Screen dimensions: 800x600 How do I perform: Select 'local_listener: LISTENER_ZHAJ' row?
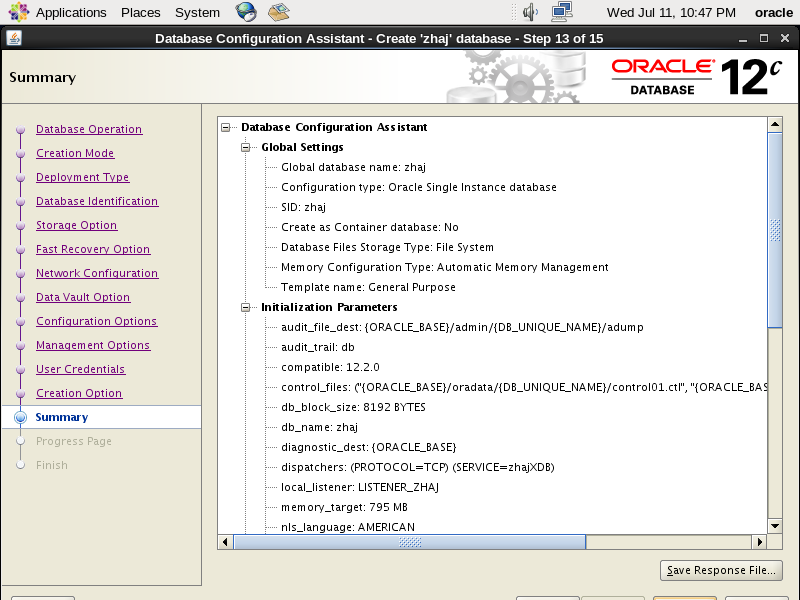[360, 487]
